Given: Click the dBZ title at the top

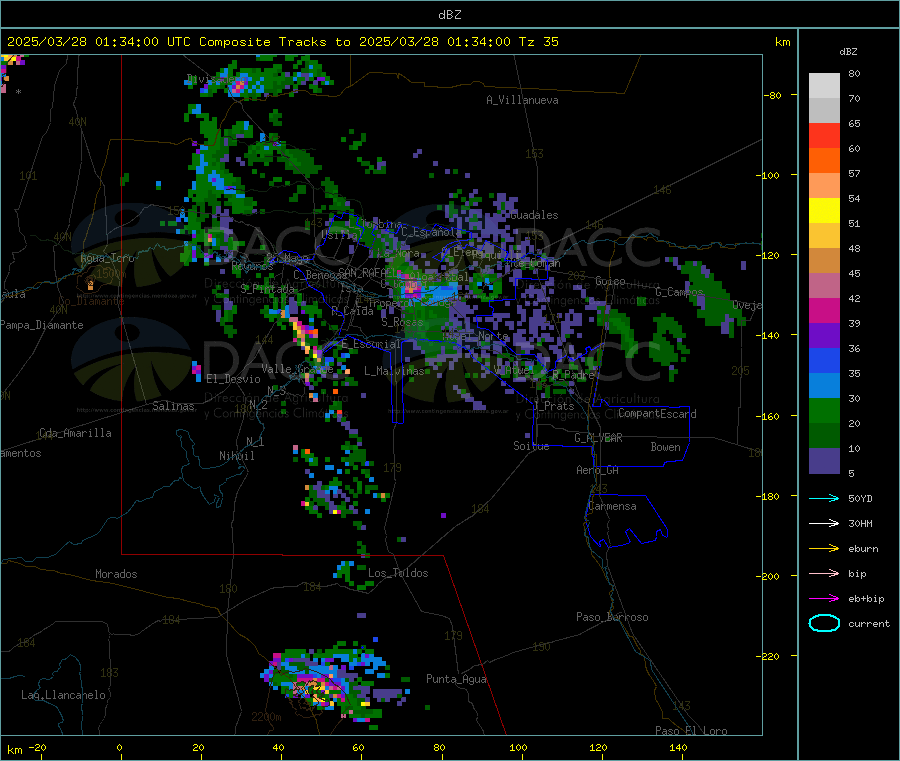Looking at the screenshot, I should 449,15.
